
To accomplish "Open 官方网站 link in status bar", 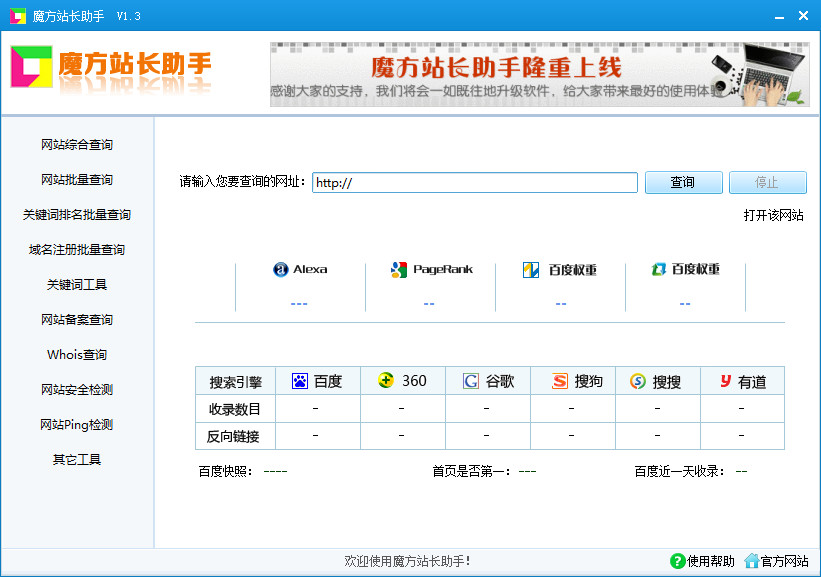I will [x=784, y=561].
